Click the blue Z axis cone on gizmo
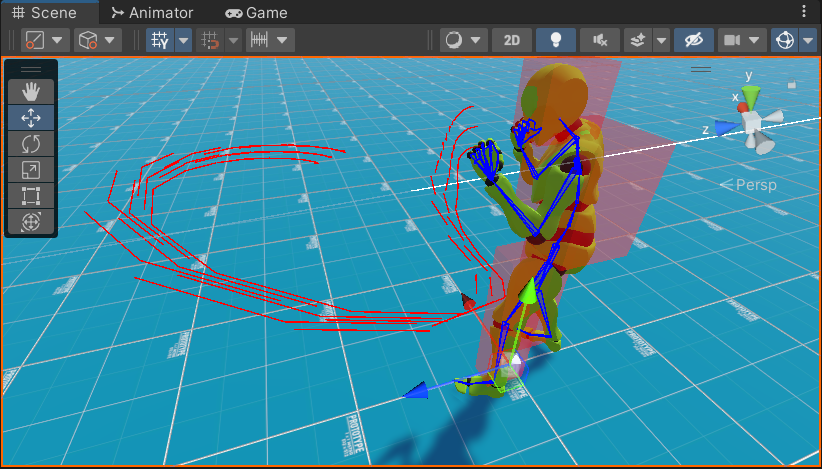Screen dimensions: 822x469 (727, 127)
